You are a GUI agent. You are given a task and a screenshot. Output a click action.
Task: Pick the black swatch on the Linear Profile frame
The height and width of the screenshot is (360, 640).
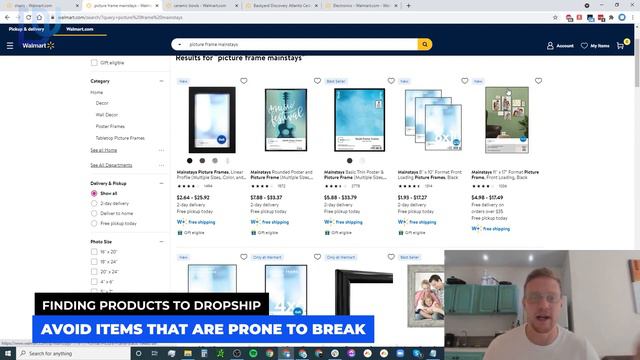[x=189, y=161]
